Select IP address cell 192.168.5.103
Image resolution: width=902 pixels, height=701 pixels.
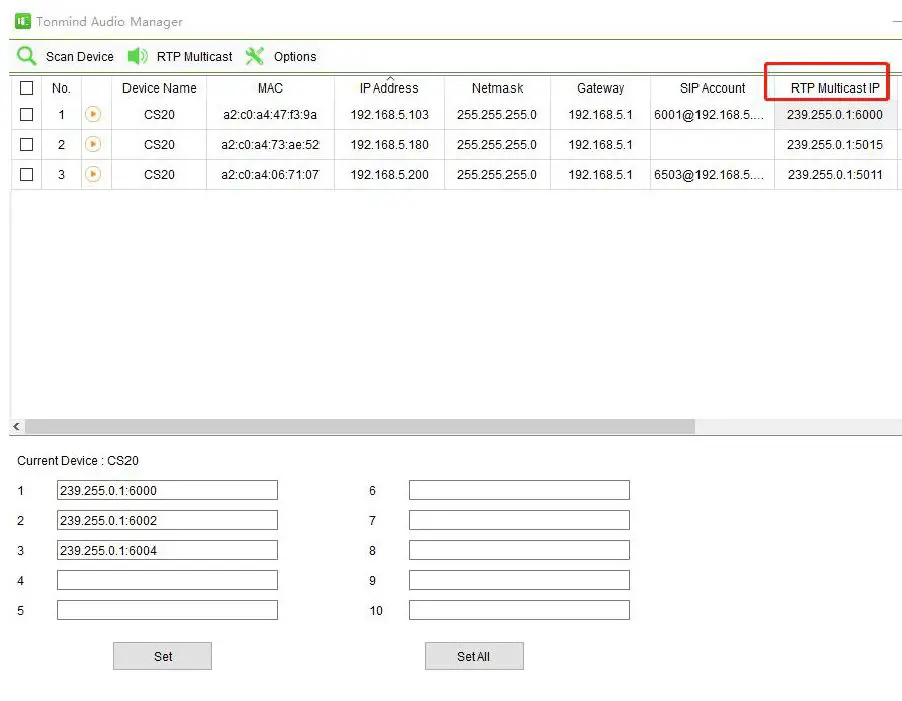389,114
